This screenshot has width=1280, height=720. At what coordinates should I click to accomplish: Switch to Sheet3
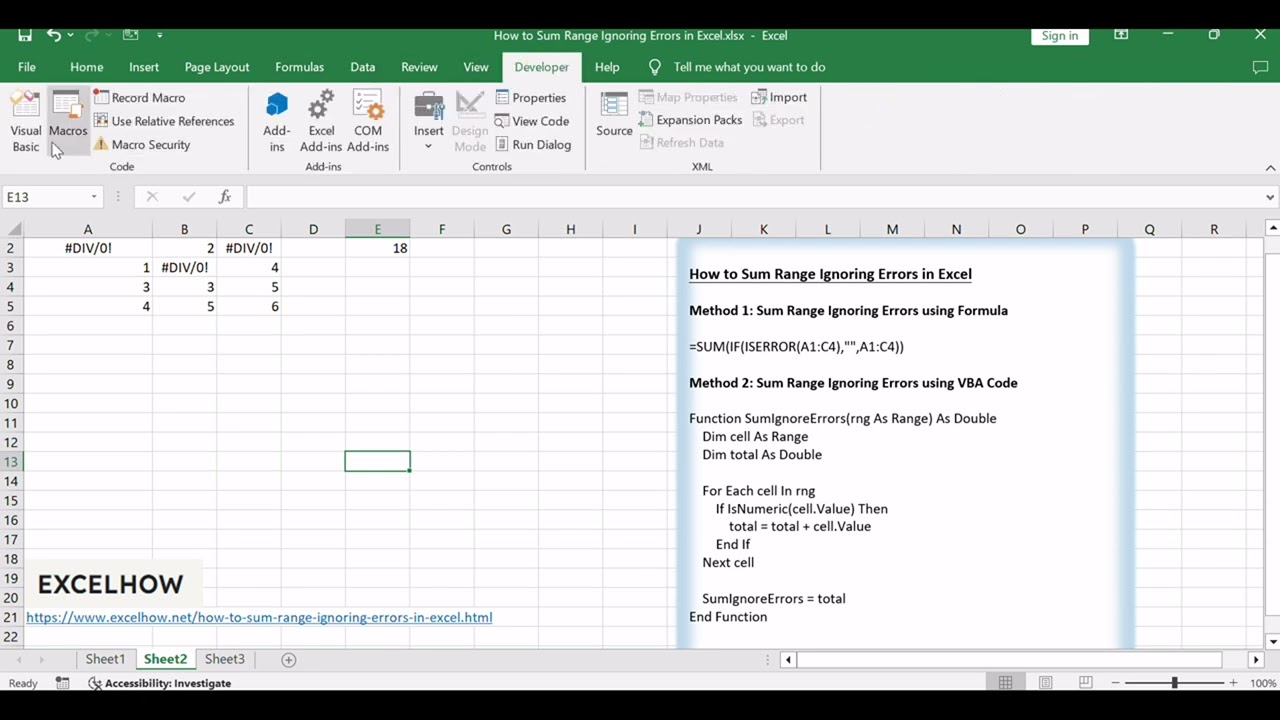pyautogui.click(x=225, y=659)
